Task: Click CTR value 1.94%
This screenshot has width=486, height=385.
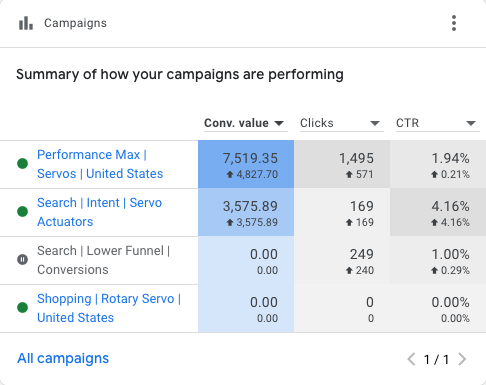Action: (451, 158)
